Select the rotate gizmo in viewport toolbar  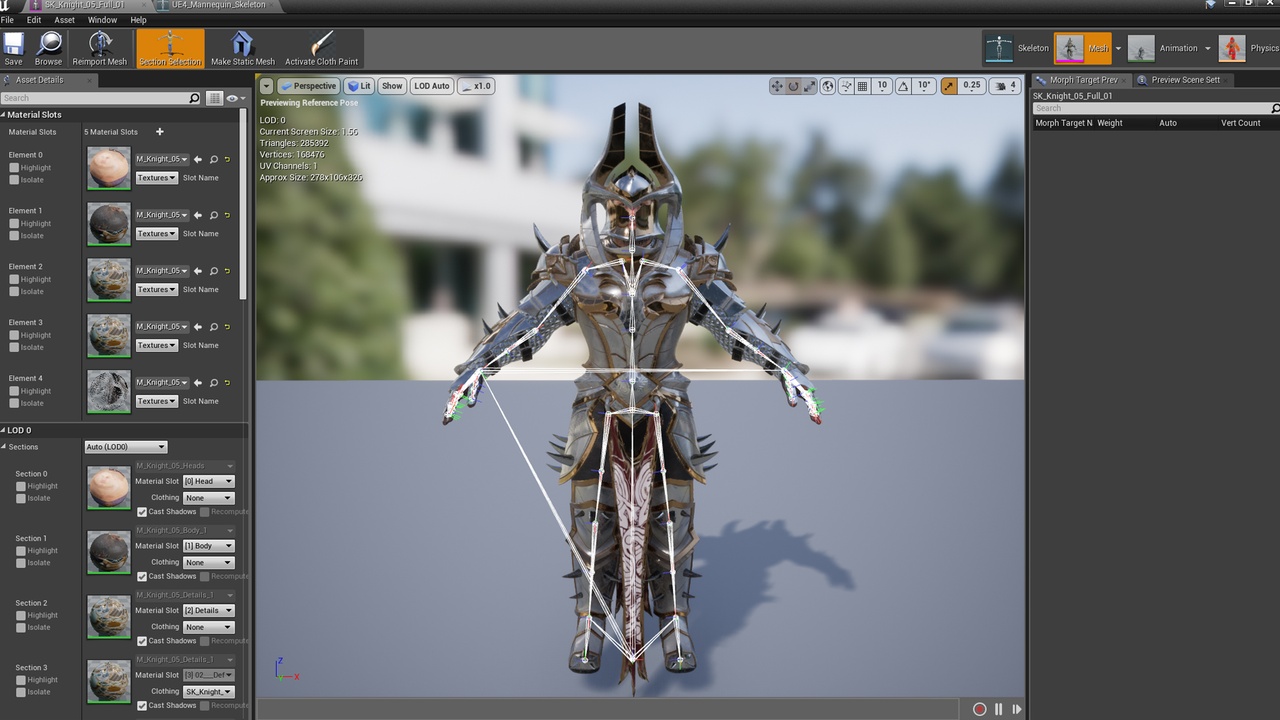793,86
